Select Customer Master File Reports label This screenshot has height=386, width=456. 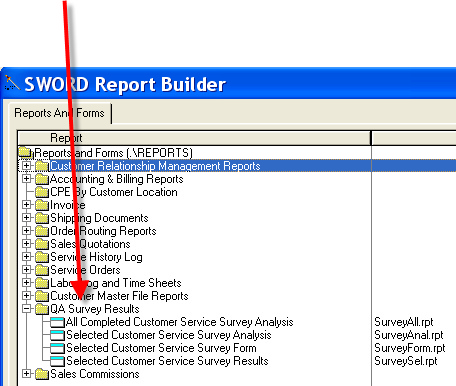click(119, 296)
